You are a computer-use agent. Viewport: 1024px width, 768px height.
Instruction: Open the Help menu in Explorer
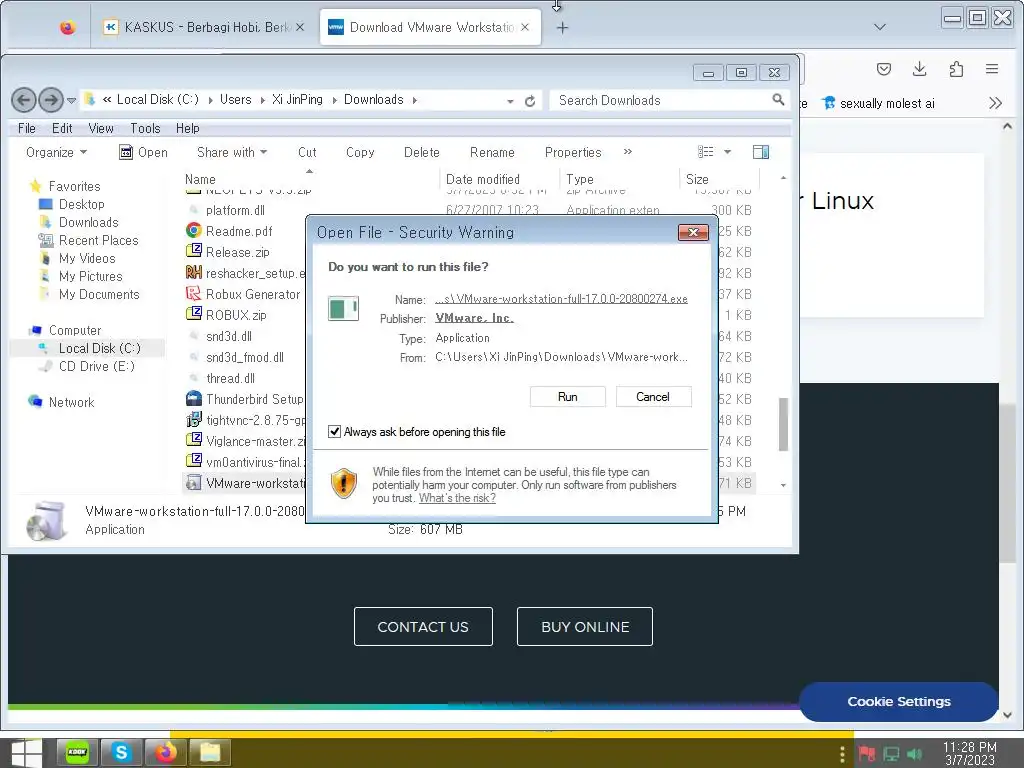[x=187, y=129]
